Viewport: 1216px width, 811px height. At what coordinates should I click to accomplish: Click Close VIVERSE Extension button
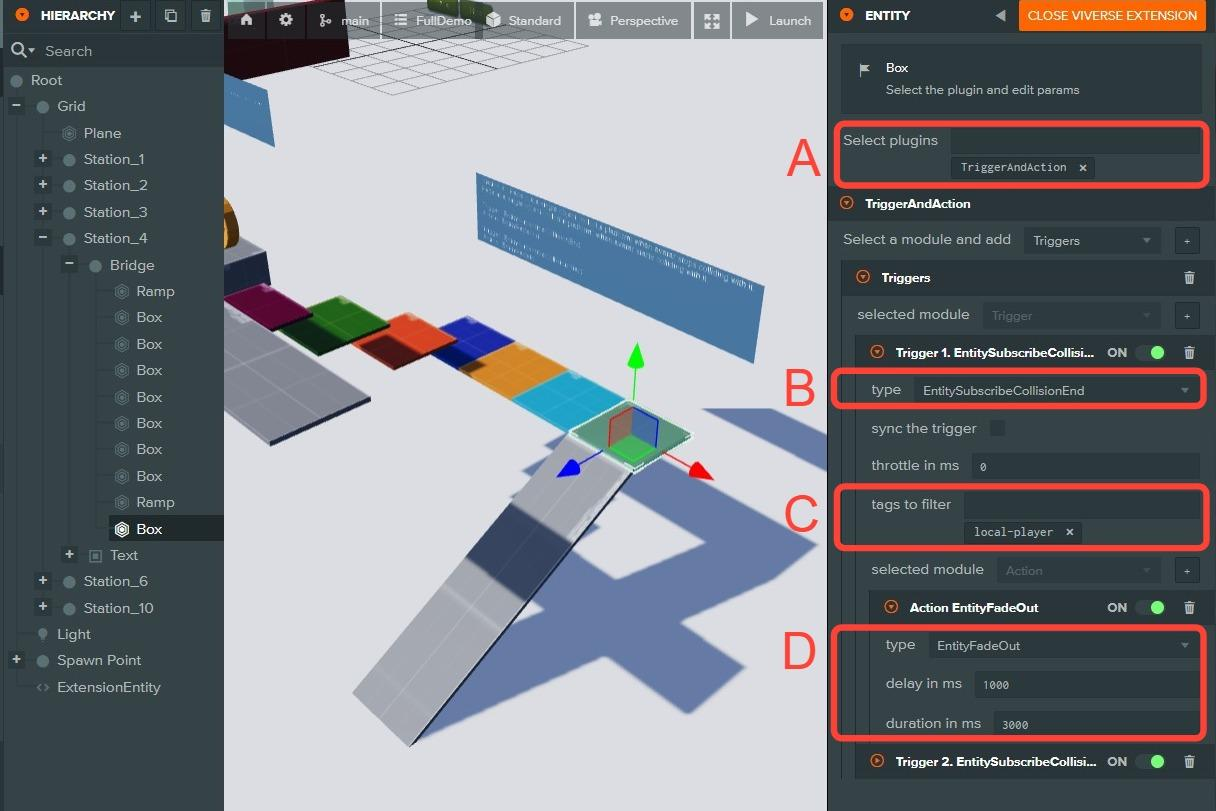(x=1111, y=16)
